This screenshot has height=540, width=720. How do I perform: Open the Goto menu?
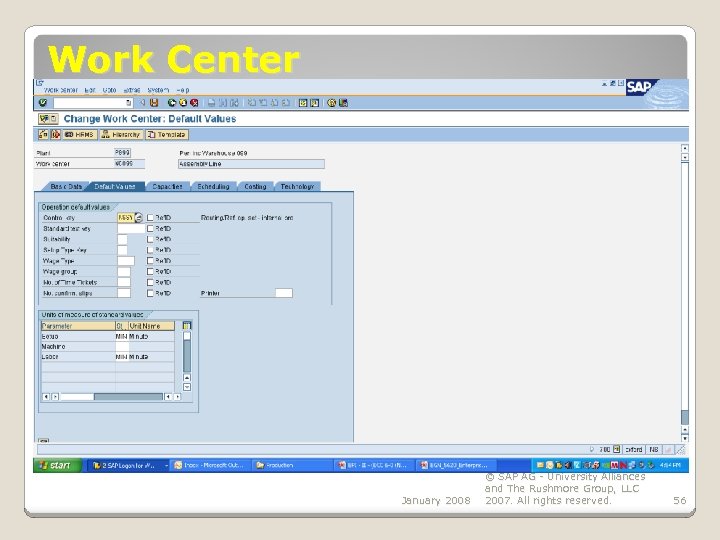[x=109, y=90]
